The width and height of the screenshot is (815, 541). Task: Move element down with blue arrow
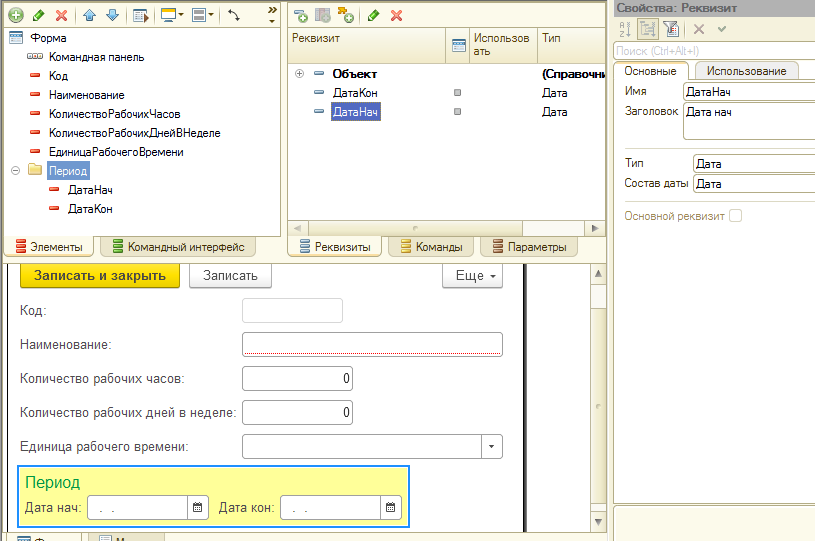point(112,15)
